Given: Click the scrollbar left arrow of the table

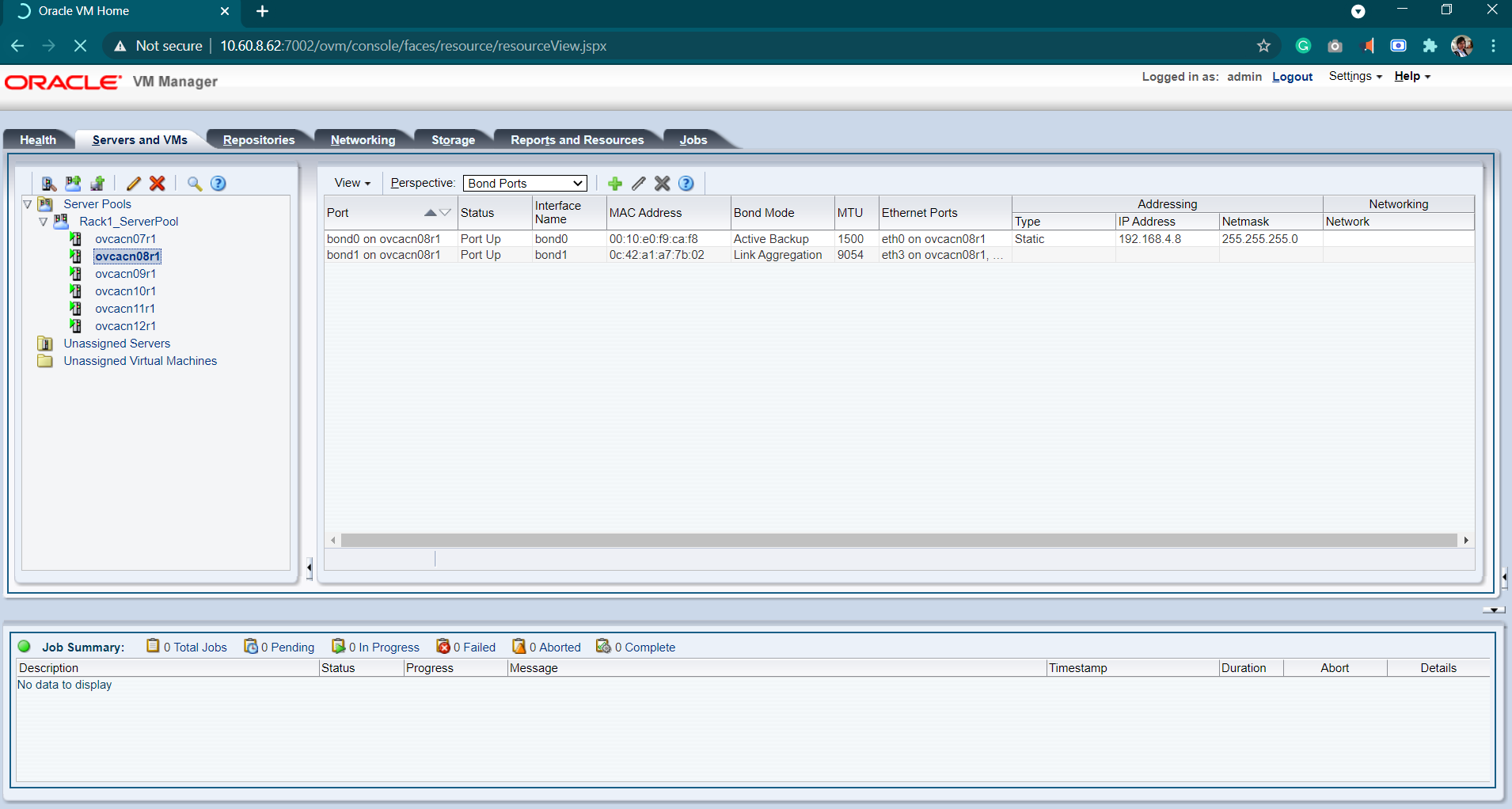Looking at the screenshot, I should point(333,540).
